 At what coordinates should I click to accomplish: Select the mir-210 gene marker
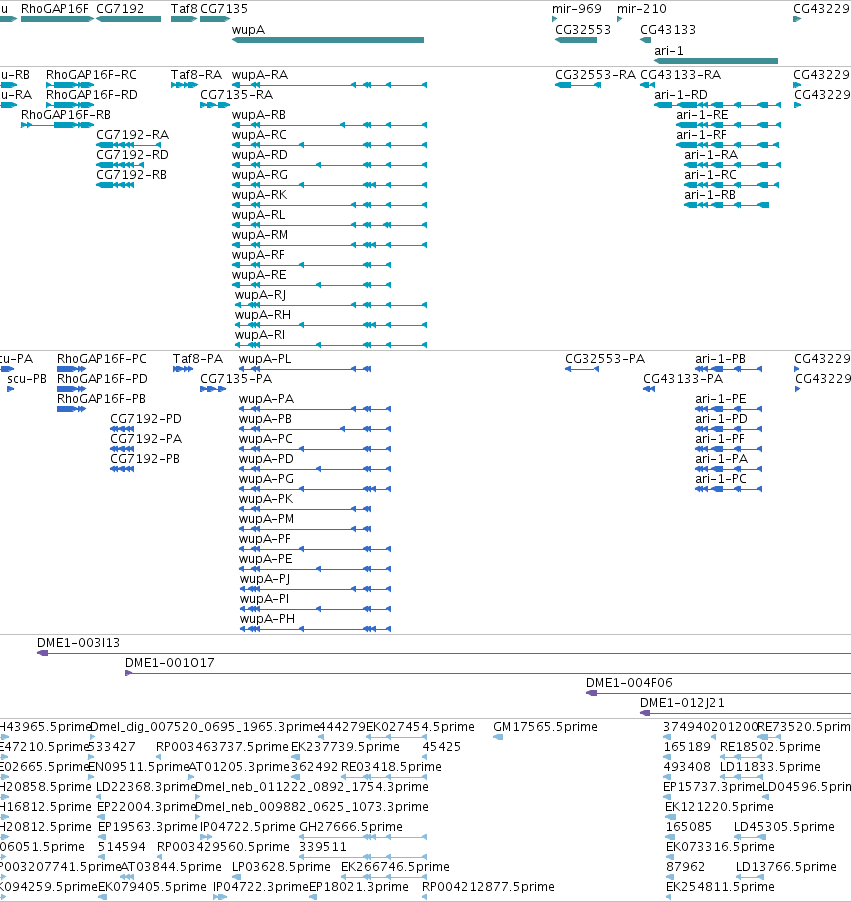(619, 19)
